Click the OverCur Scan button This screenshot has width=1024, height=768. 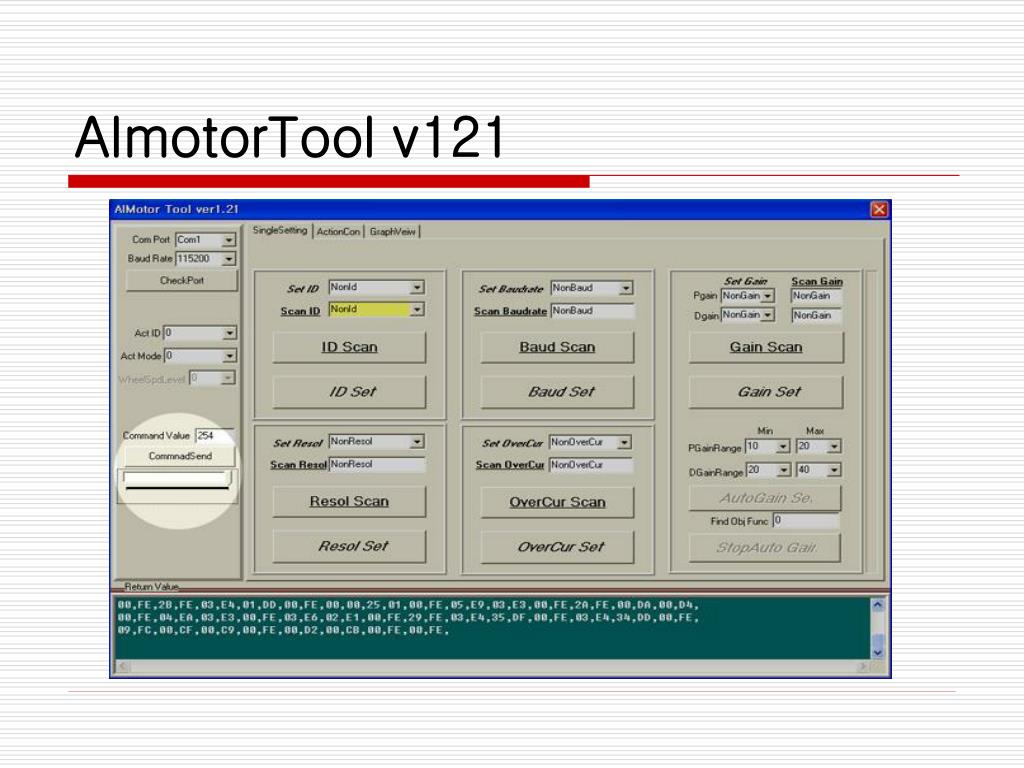click(x=557, y=502)
